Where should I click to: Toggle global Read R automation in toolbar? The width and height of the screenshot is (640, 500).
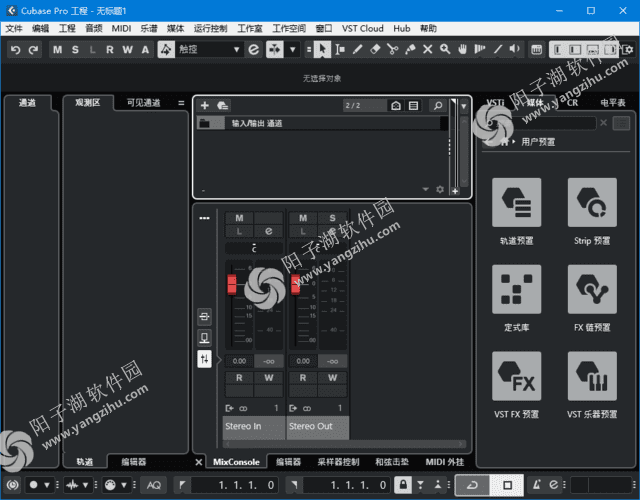[110, 49]
